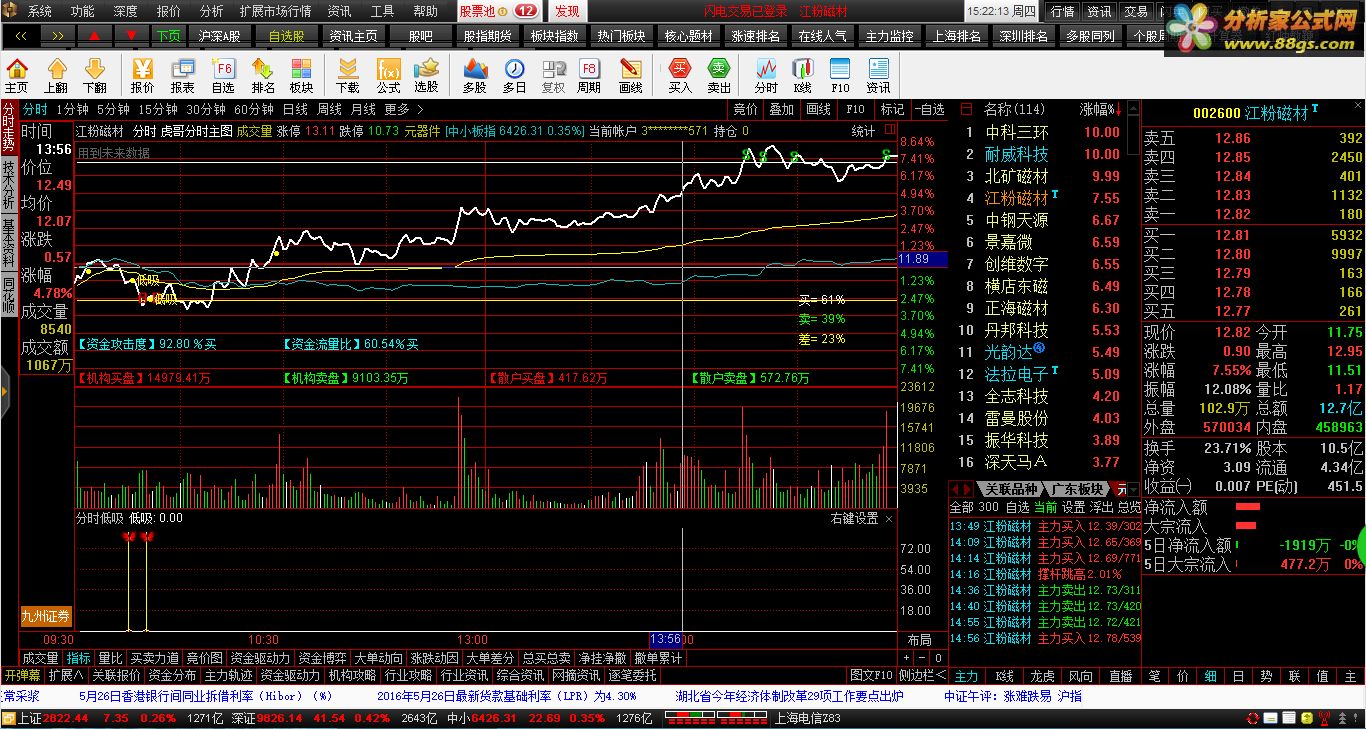Open the 多日 multi-day icon
Image resolution: width=1366 pixels, height=729 pixels.
click(x=514, y=75)
